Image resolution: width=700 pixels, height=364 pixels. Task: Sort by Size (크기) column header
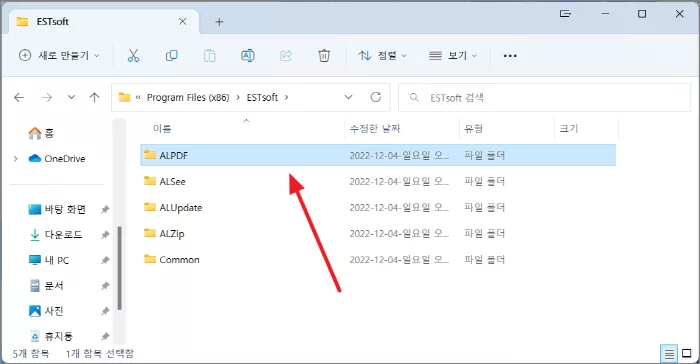point(569,129)
